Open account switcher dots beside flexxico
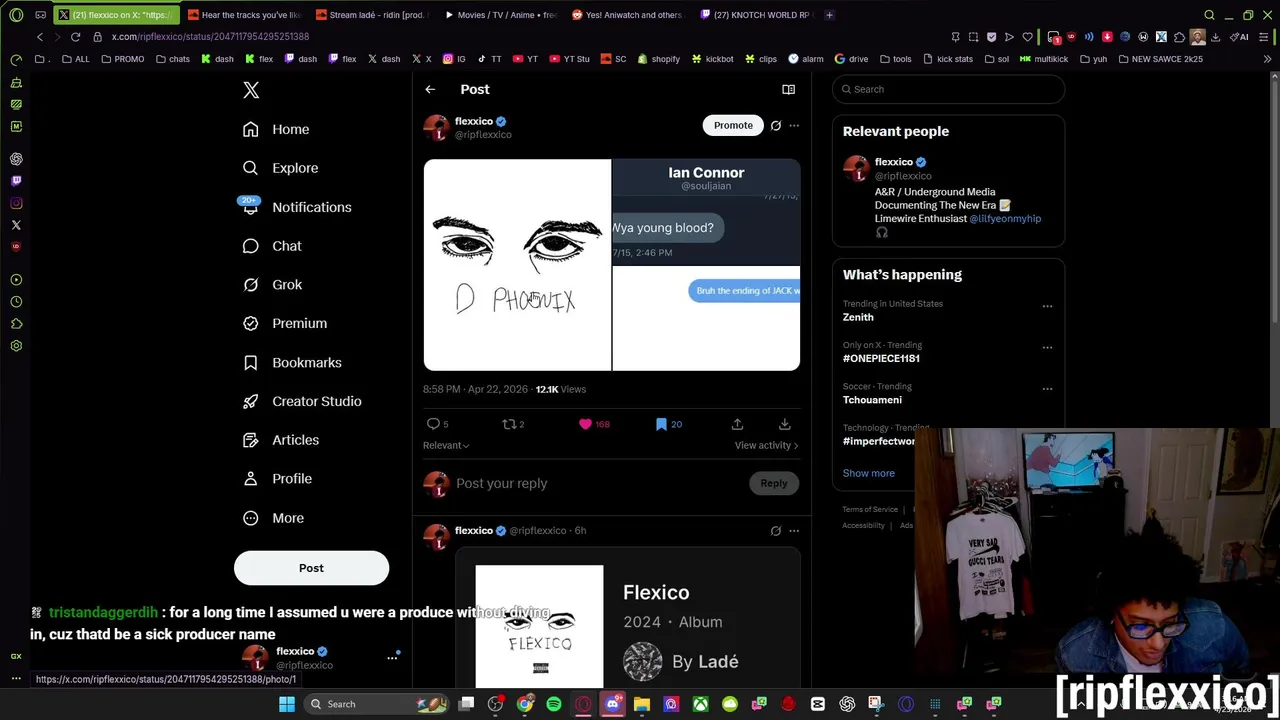 pos(392,658)
